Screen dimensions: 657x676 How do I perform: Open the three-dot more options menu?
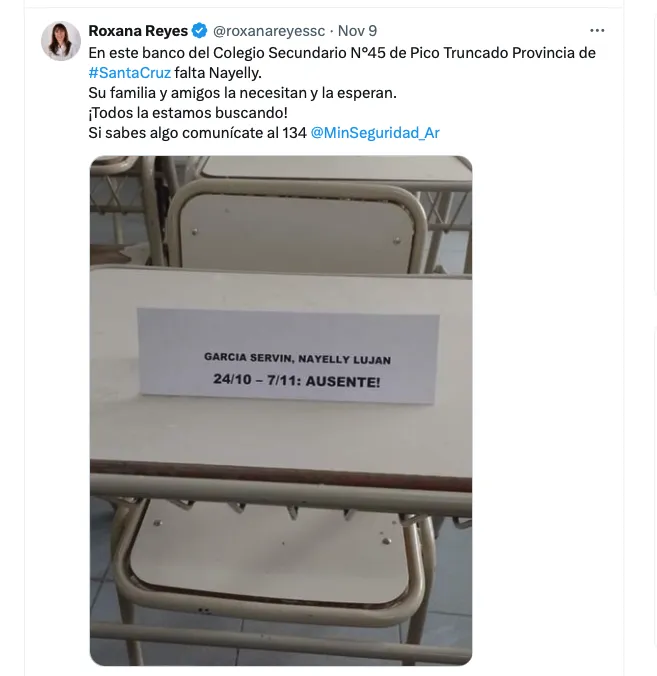tap(597, 31)
